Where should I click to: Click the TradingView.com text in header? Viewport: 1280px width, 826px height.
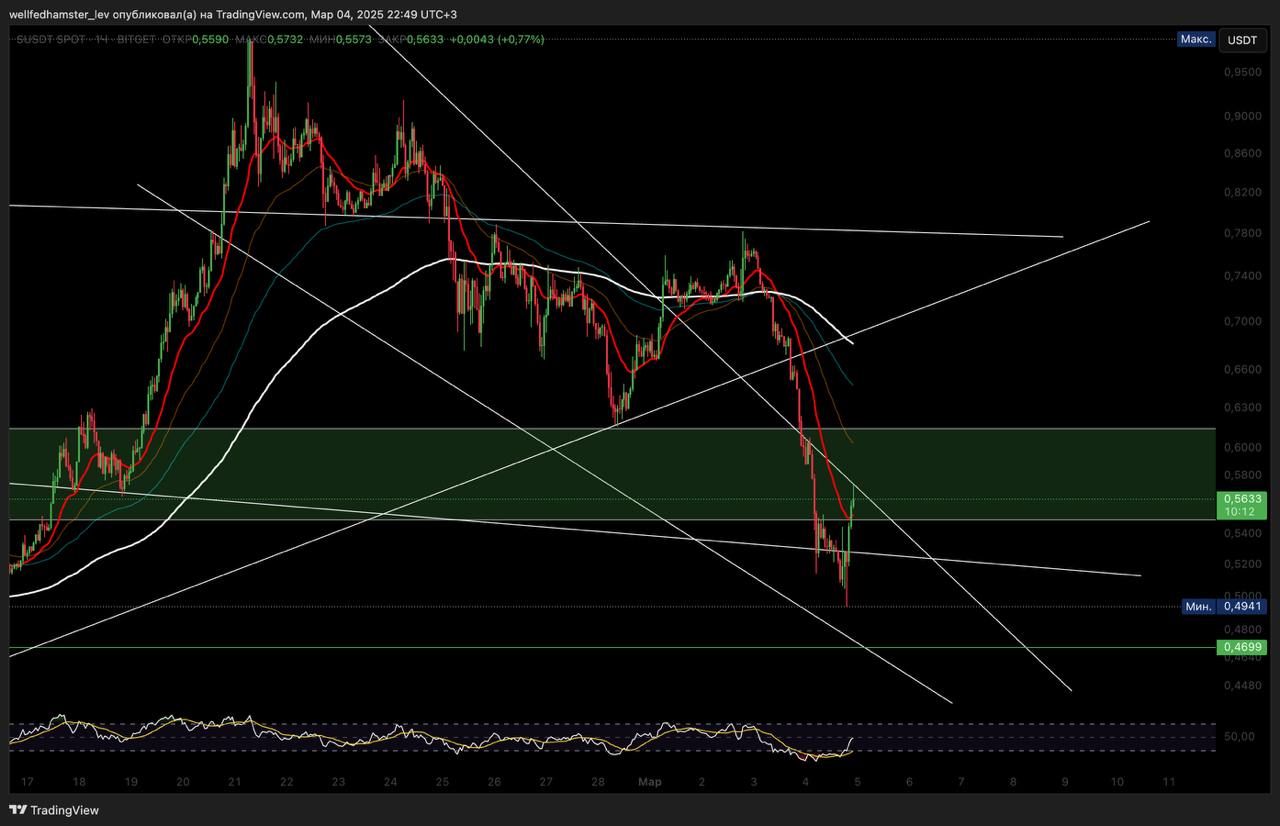pyautogui.click(x=260, y=14)
